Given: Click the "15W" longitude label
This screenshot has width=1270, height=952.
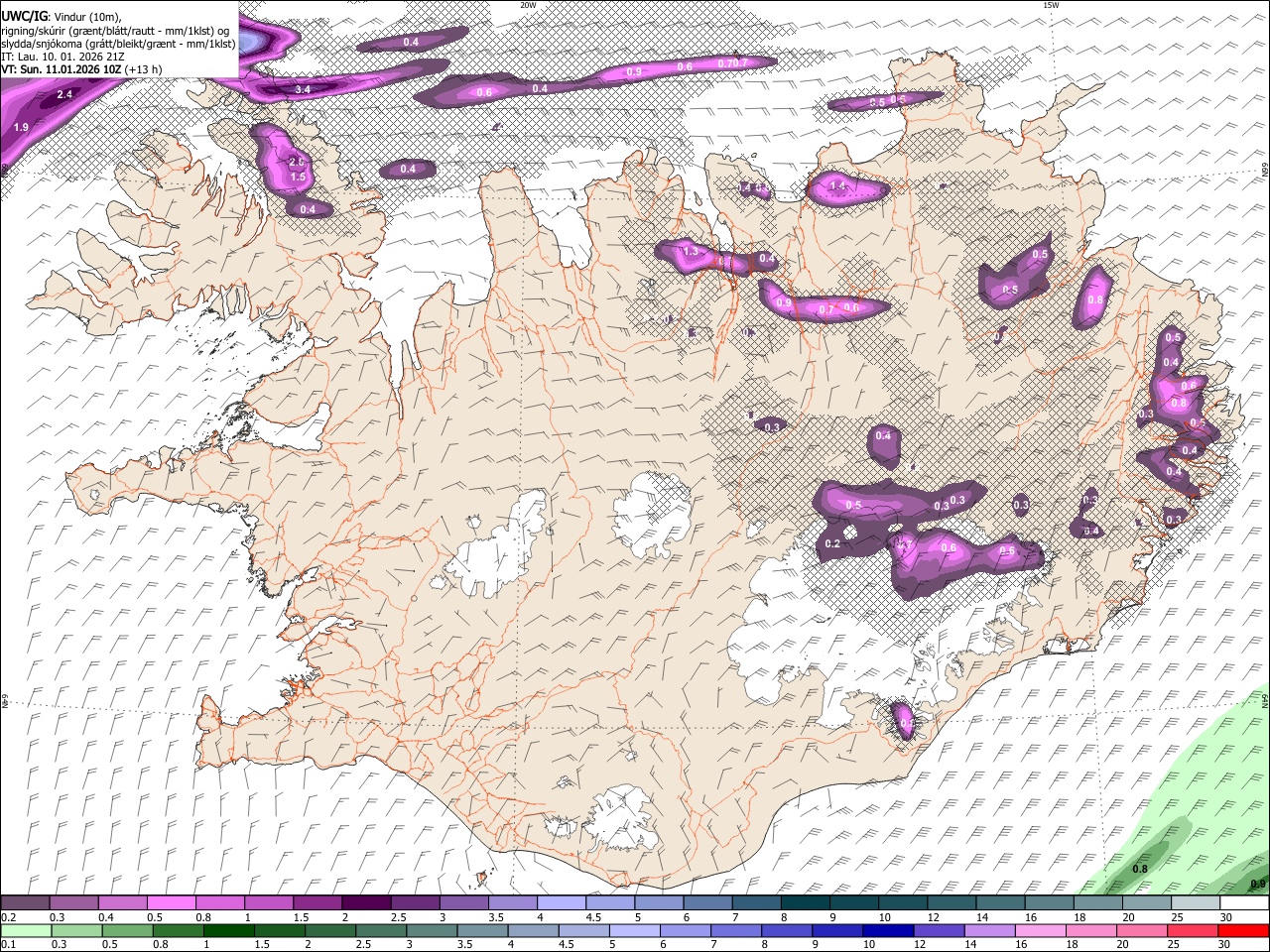Looking at the screenshot, I should (1051, 5).
